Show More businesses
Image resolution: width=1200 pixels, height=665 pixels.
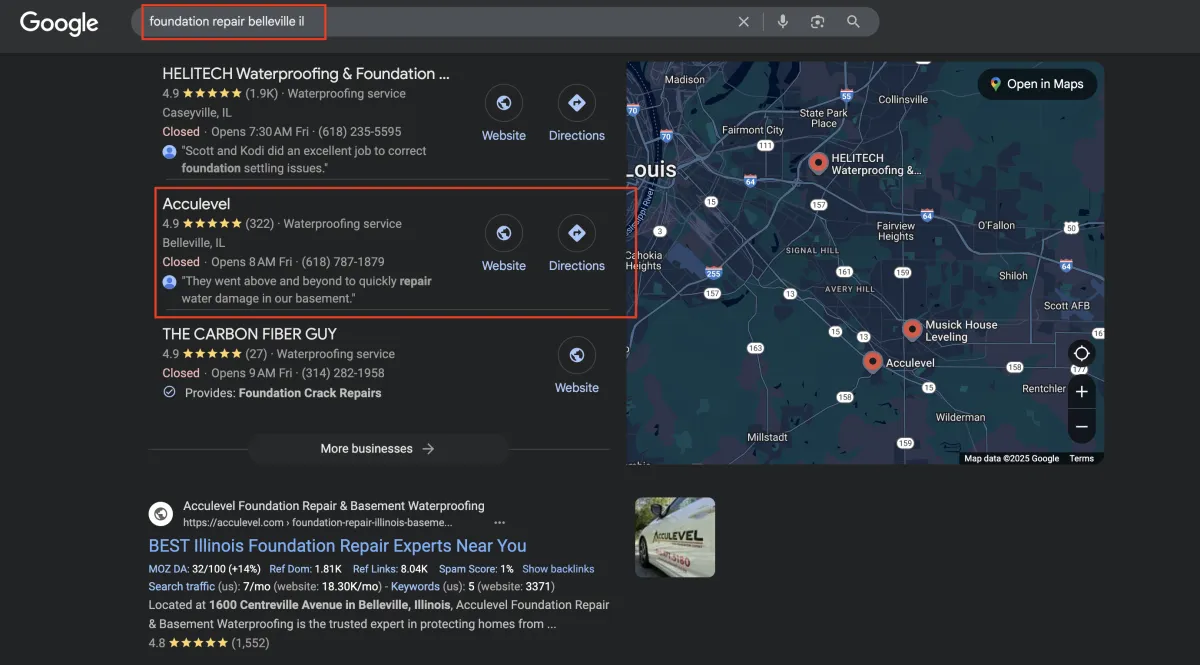click(378, 449)
